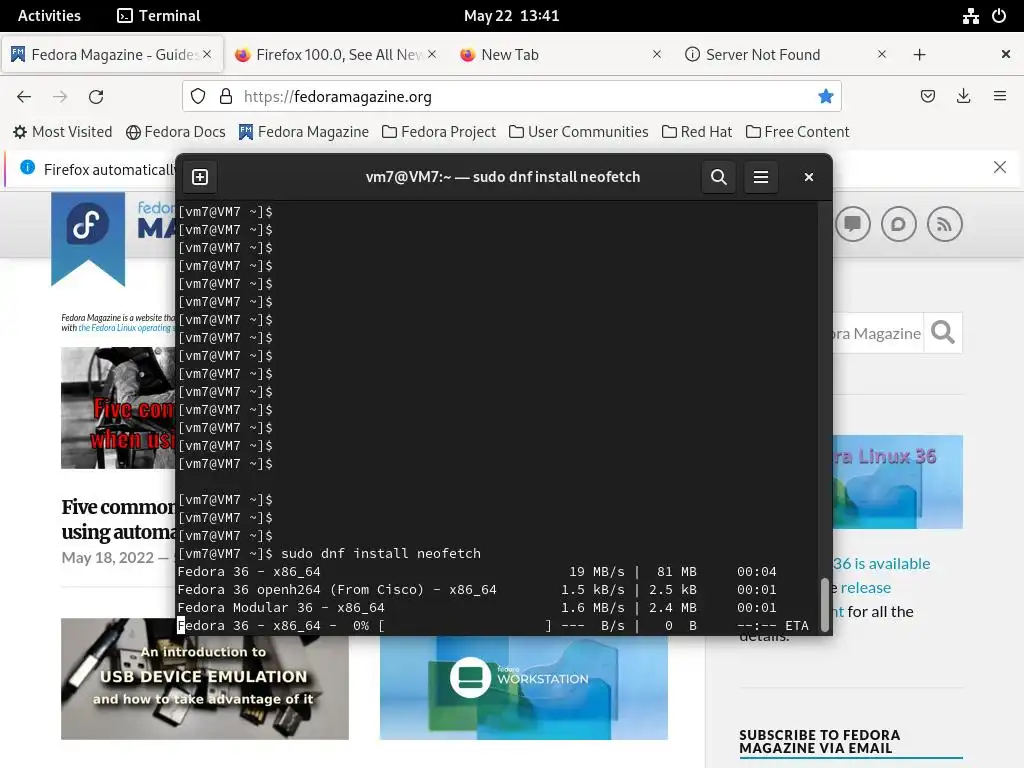Screen dimensions: 1024x768
Task: Open the terminal search tool
Action: point(718,177)
